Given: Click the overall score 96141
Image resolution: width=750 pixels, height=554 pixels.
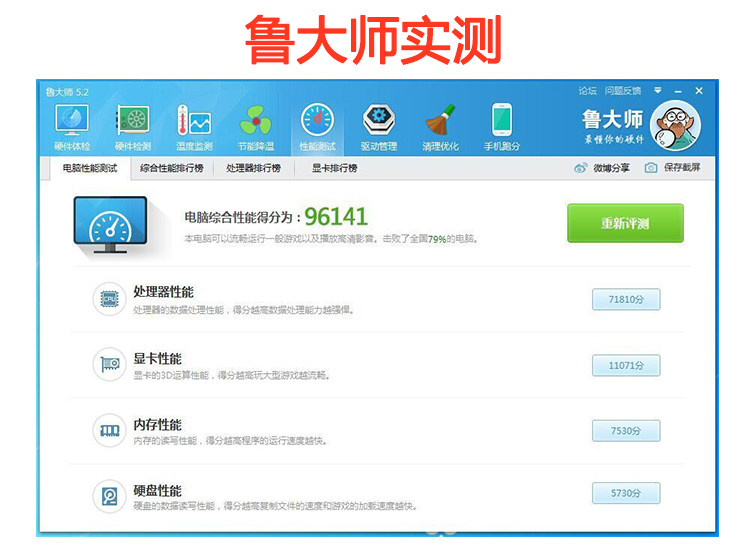Looking at the screenshot, I should pos(336,217).
